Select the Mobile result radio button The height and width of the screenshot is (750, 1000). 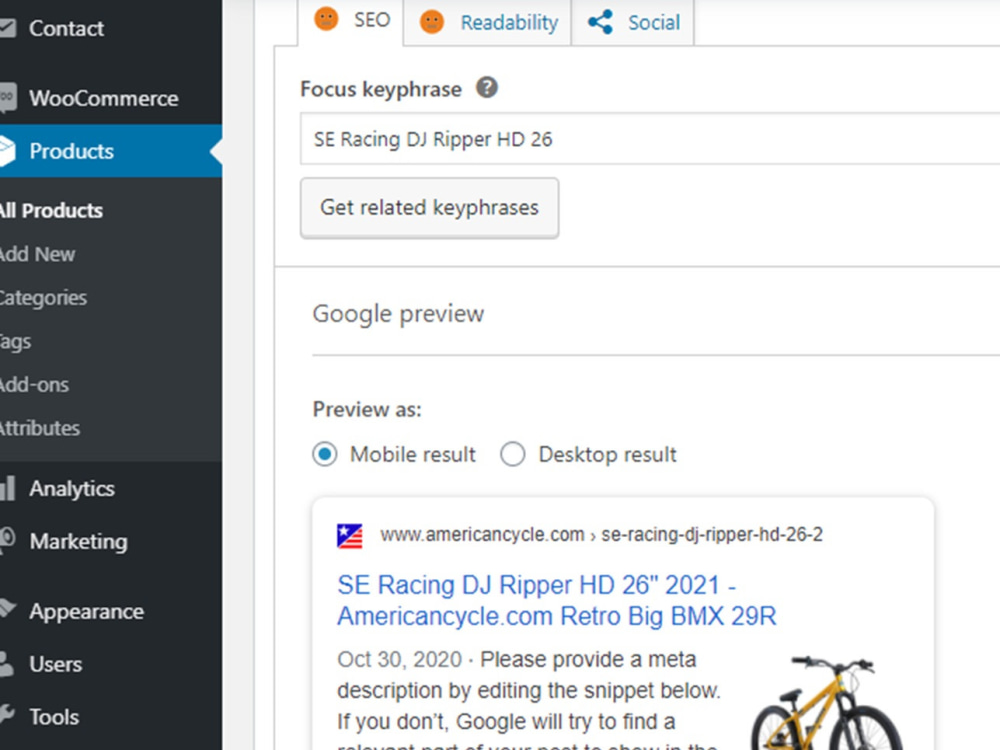tap(325, 454)
